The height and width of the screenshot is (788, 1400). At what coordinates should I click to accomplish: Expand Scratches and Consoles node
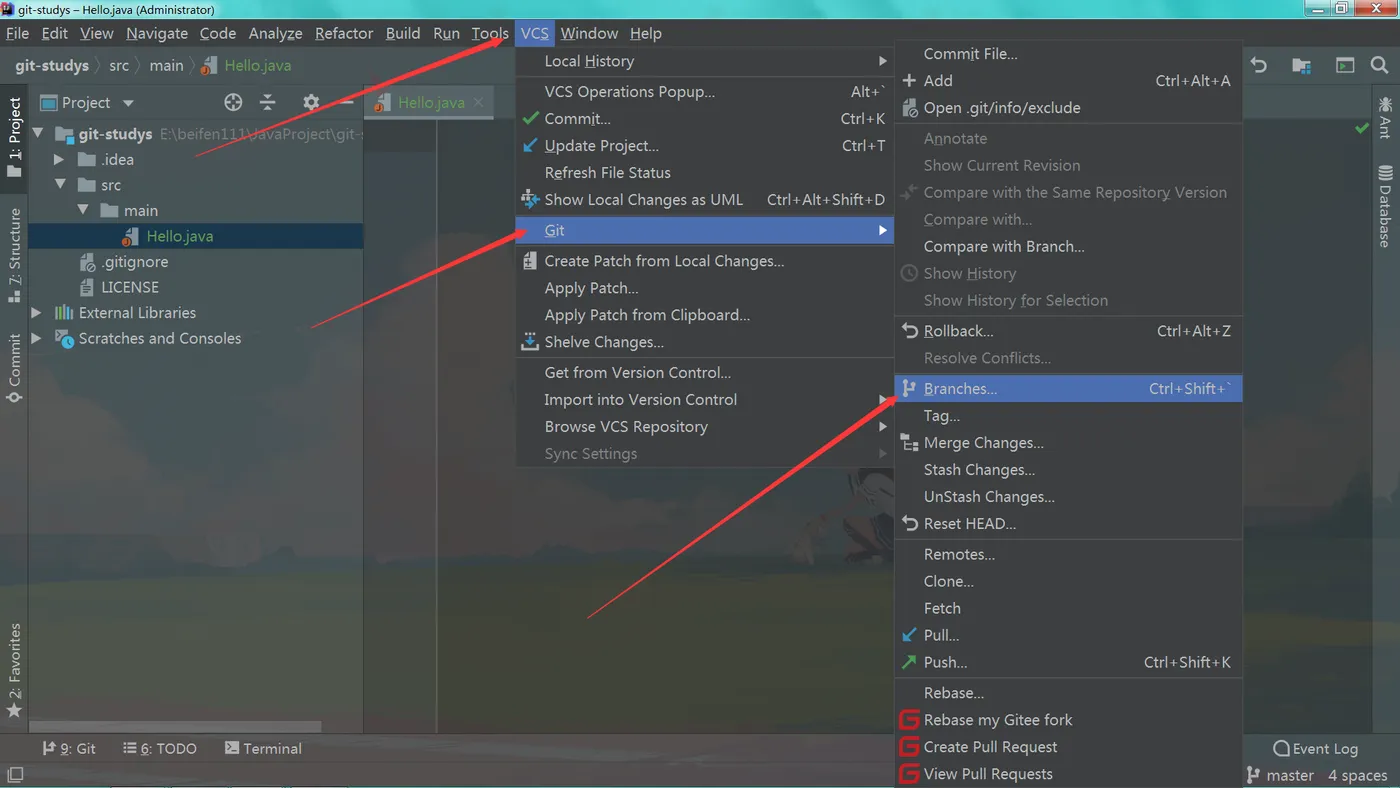pos(38,338)
